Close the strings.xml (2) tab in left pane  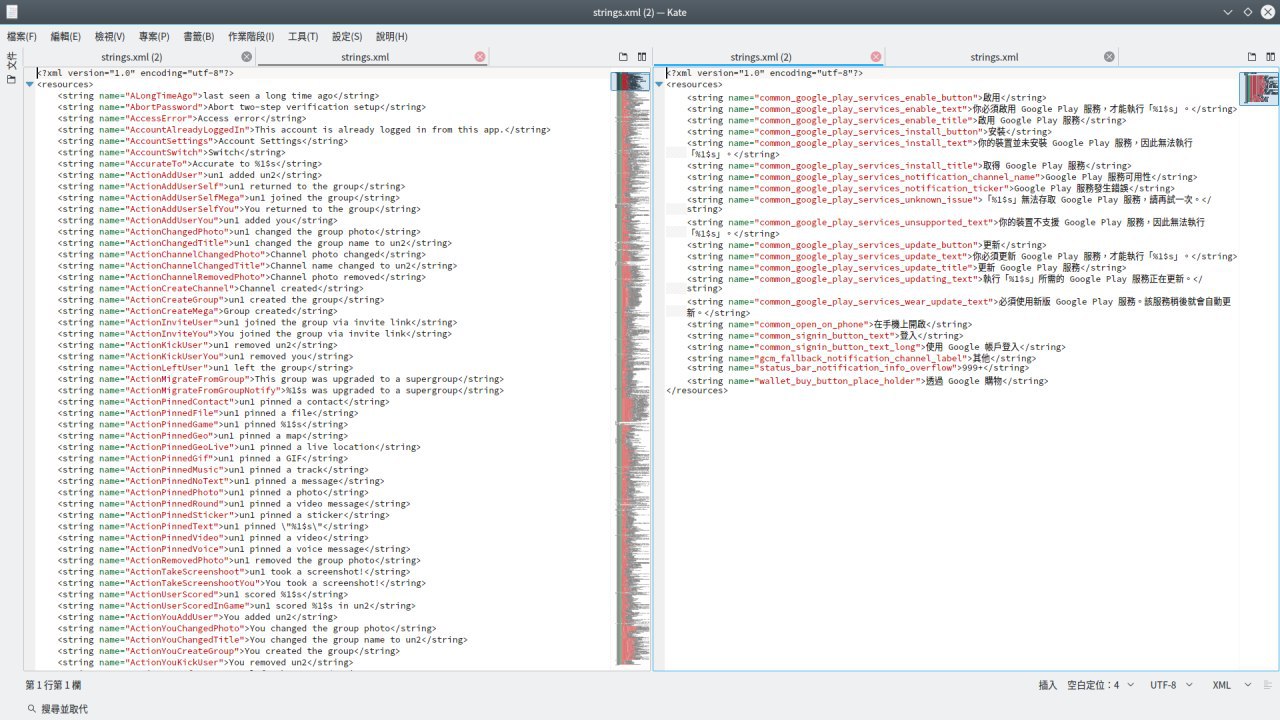(247, 57)
